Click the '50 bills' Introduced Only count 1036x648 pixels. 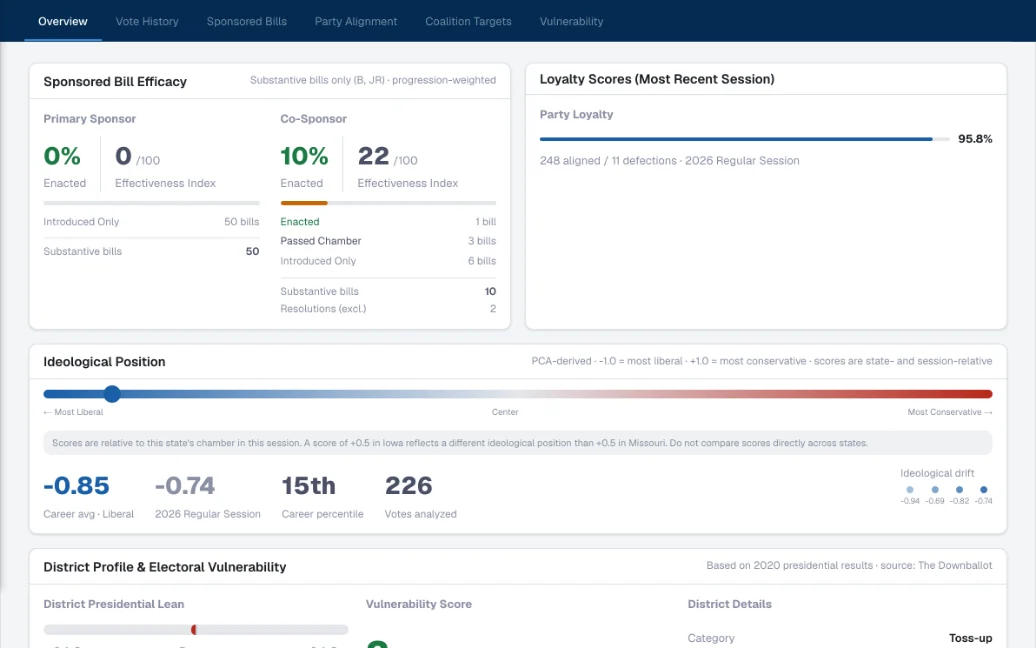[x=242, y=222]
